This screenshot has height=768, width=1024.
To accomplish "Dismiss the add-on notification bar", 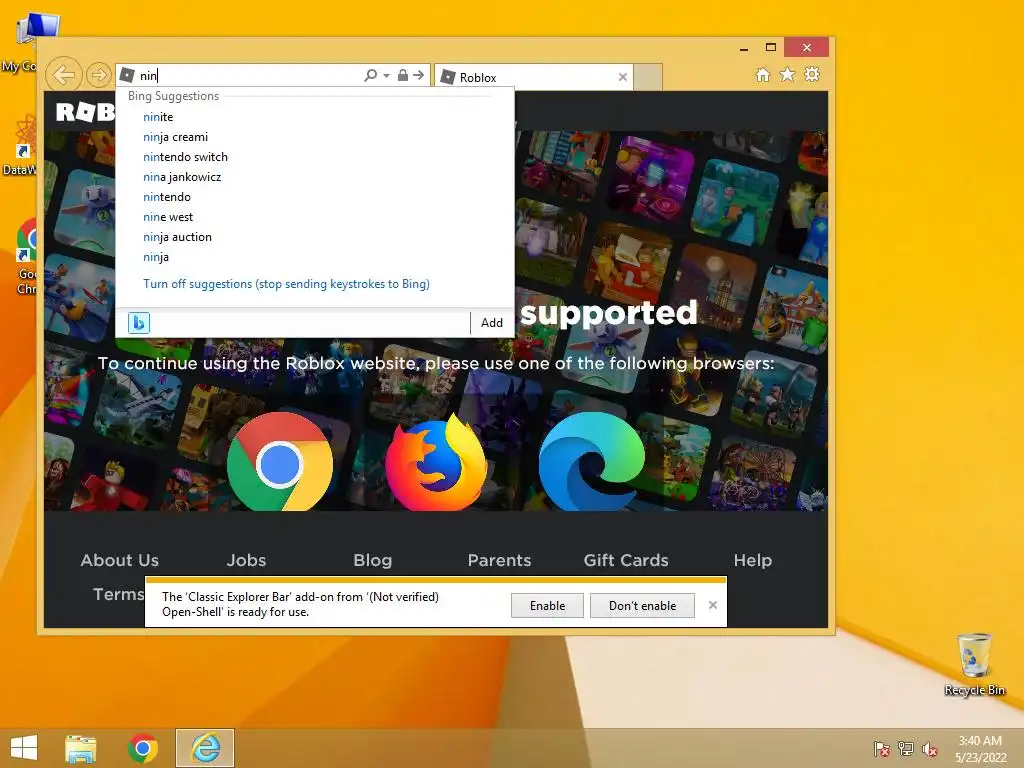I will [x=713, y=605].
